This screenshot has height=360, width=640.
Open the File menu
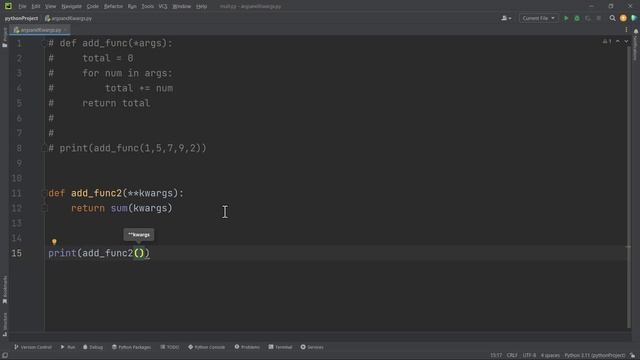pyautogui.click(x=22, y=7)
